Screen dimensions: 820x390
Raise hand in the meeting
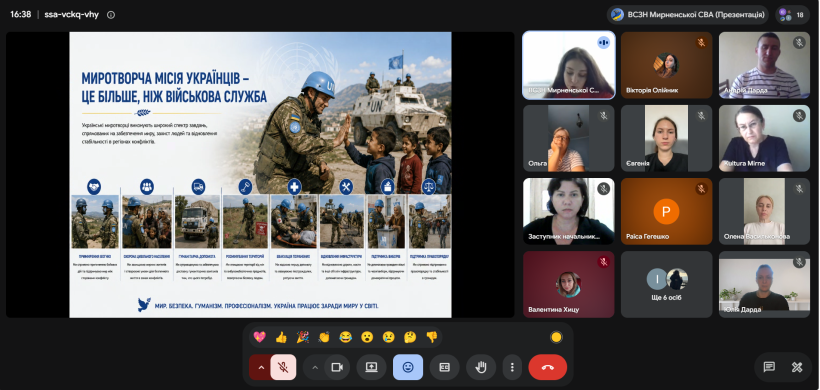point(481,367)
